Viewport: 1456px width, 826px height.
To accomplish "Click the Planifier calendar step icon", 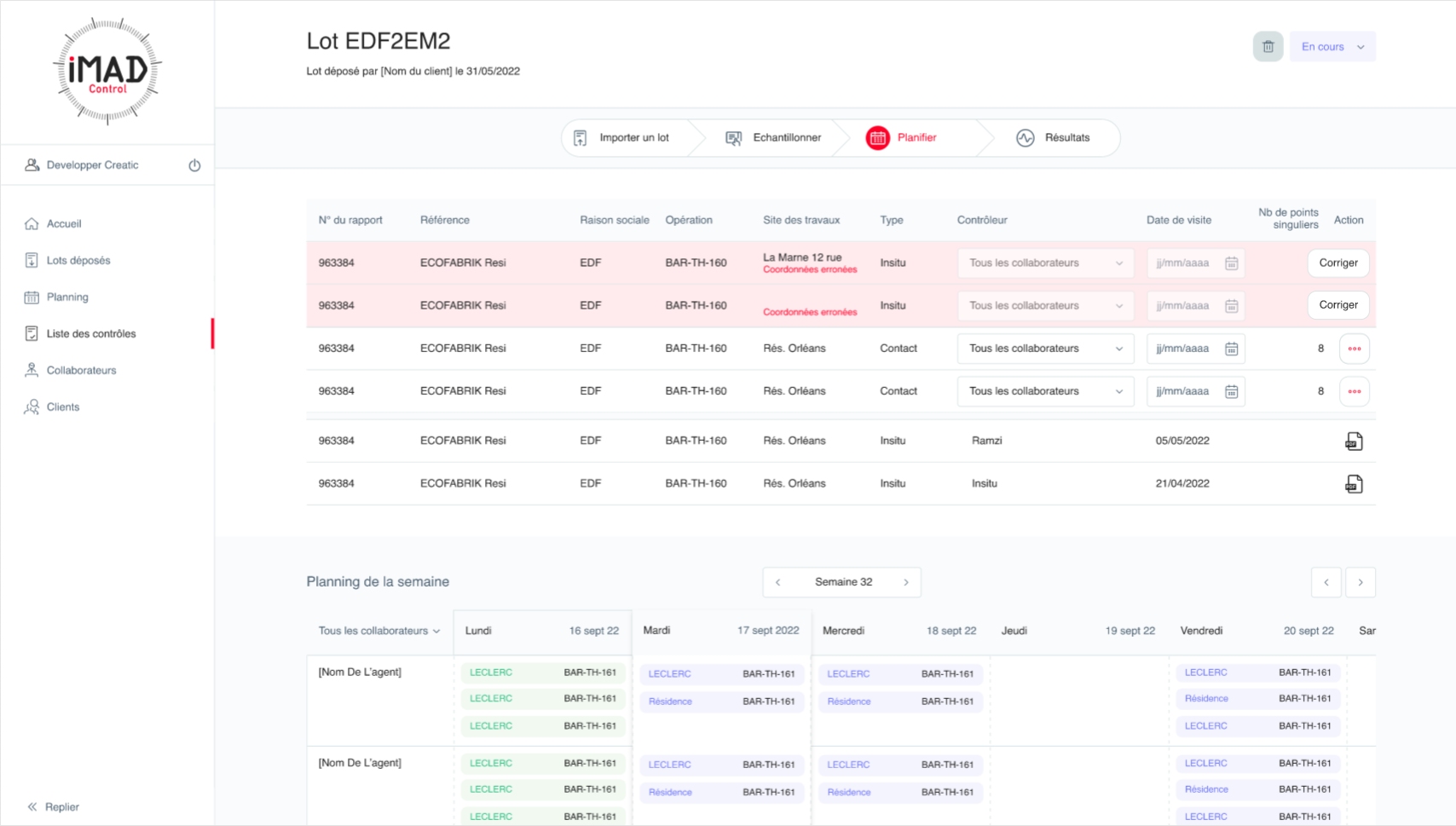I will click(877, 138).
